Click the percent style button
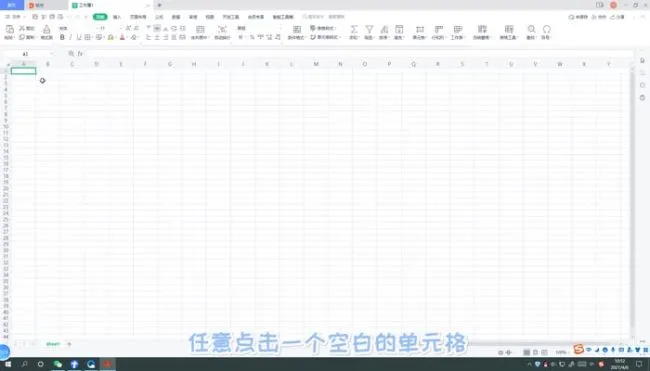650x371 pixels. tap(252, 37)
